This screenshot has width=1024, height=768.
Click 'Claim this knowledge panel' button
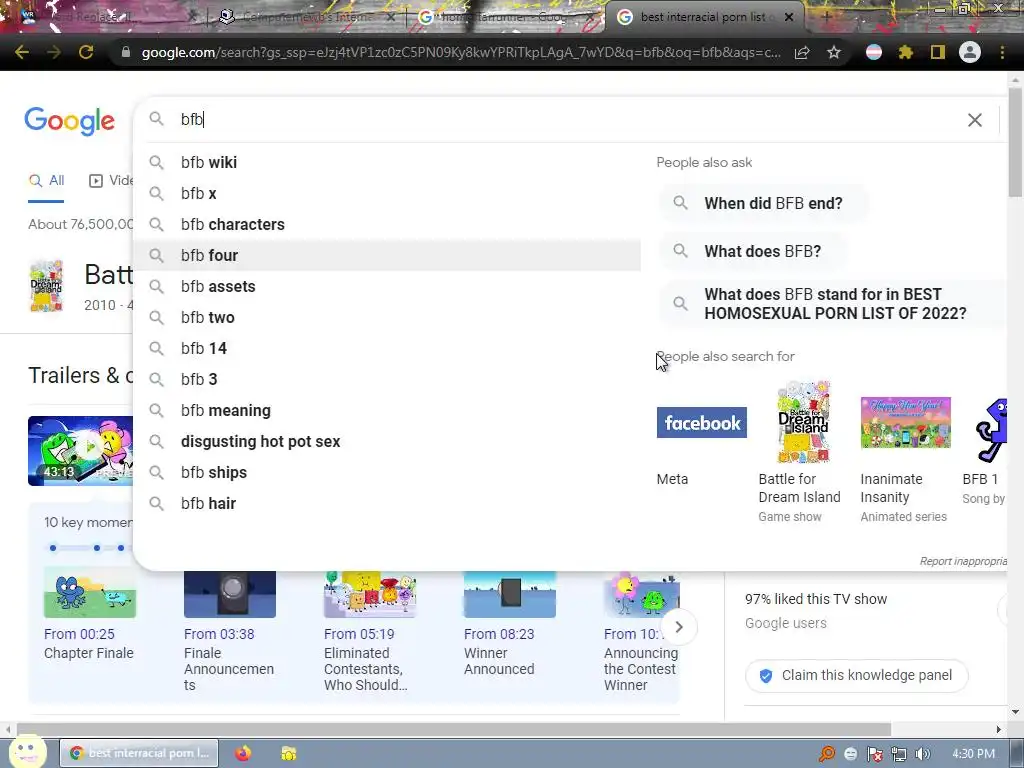coord(856,675)
